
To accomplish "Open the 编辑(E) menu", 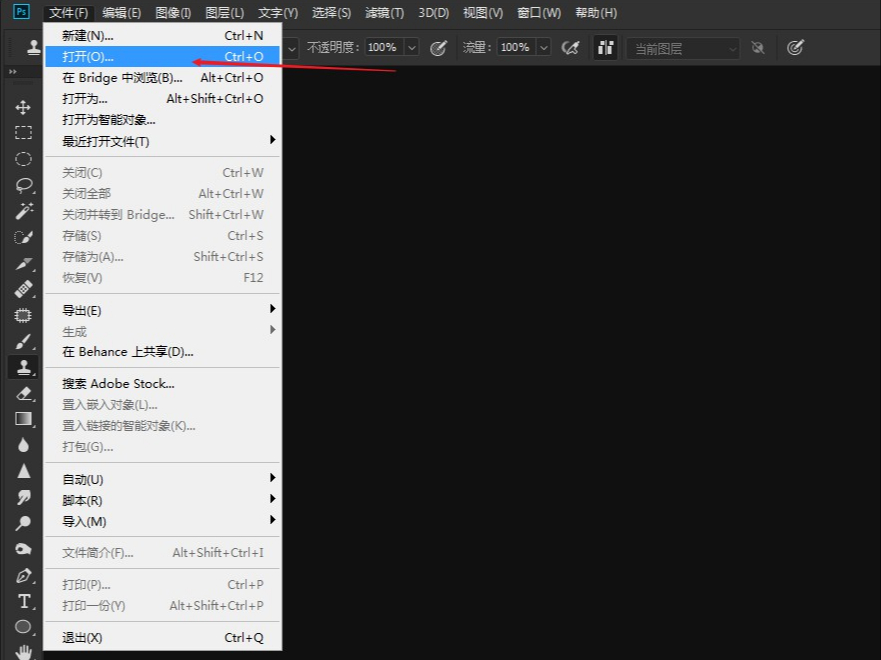I will [122, 12].
